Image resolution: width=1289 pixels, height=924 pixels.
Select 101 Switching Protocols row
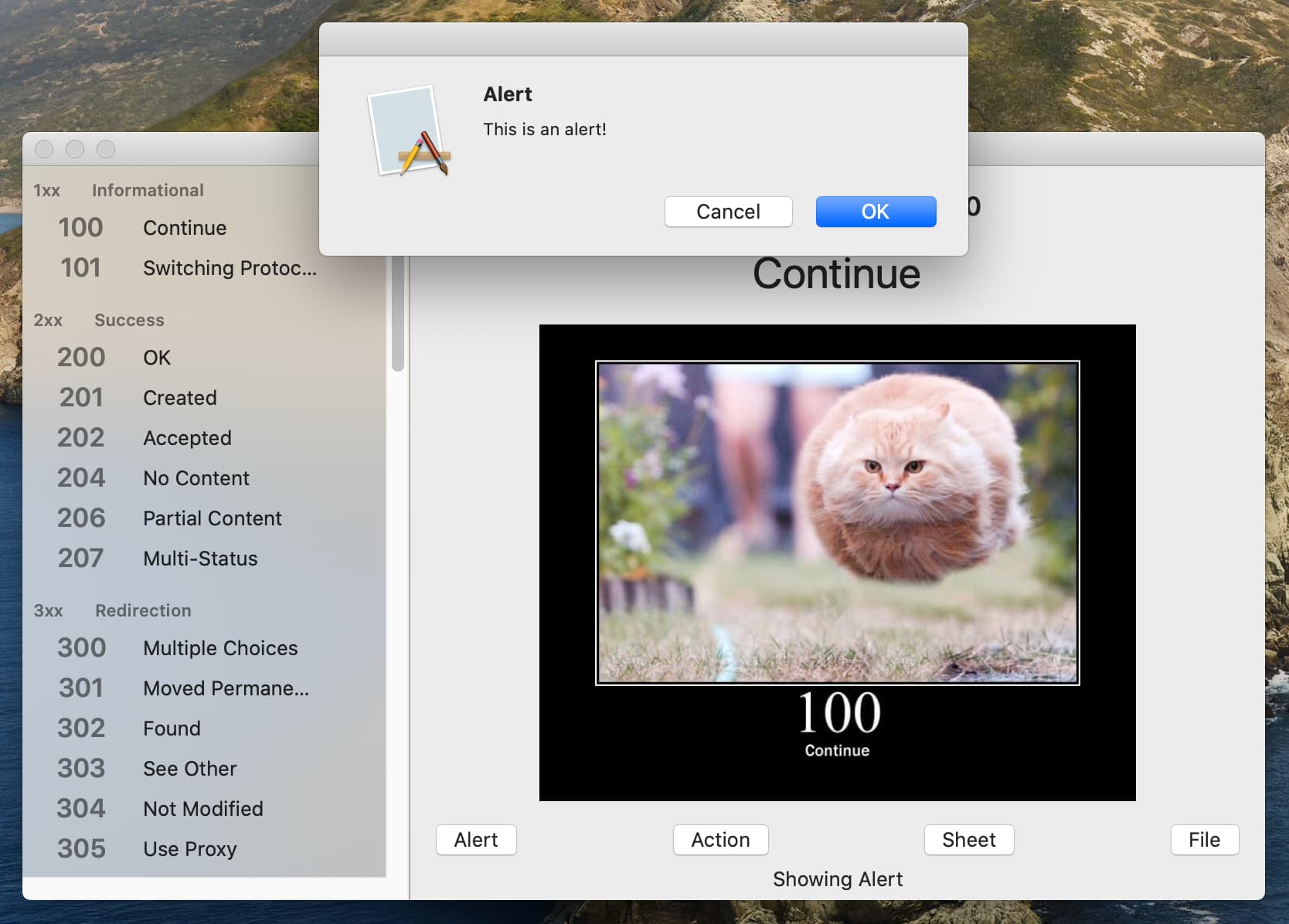pos(185,268)
